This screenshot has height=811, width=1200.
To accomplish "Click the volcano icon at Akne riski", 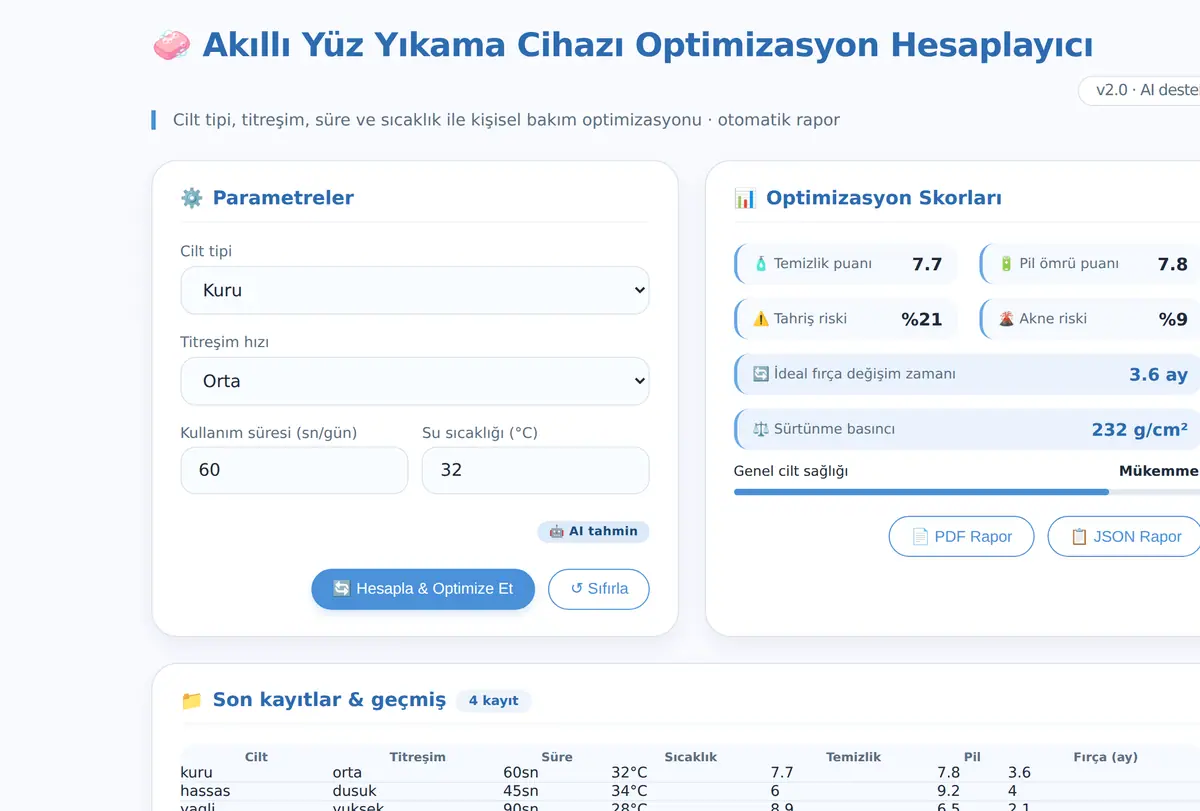I will coord(1006,319).
